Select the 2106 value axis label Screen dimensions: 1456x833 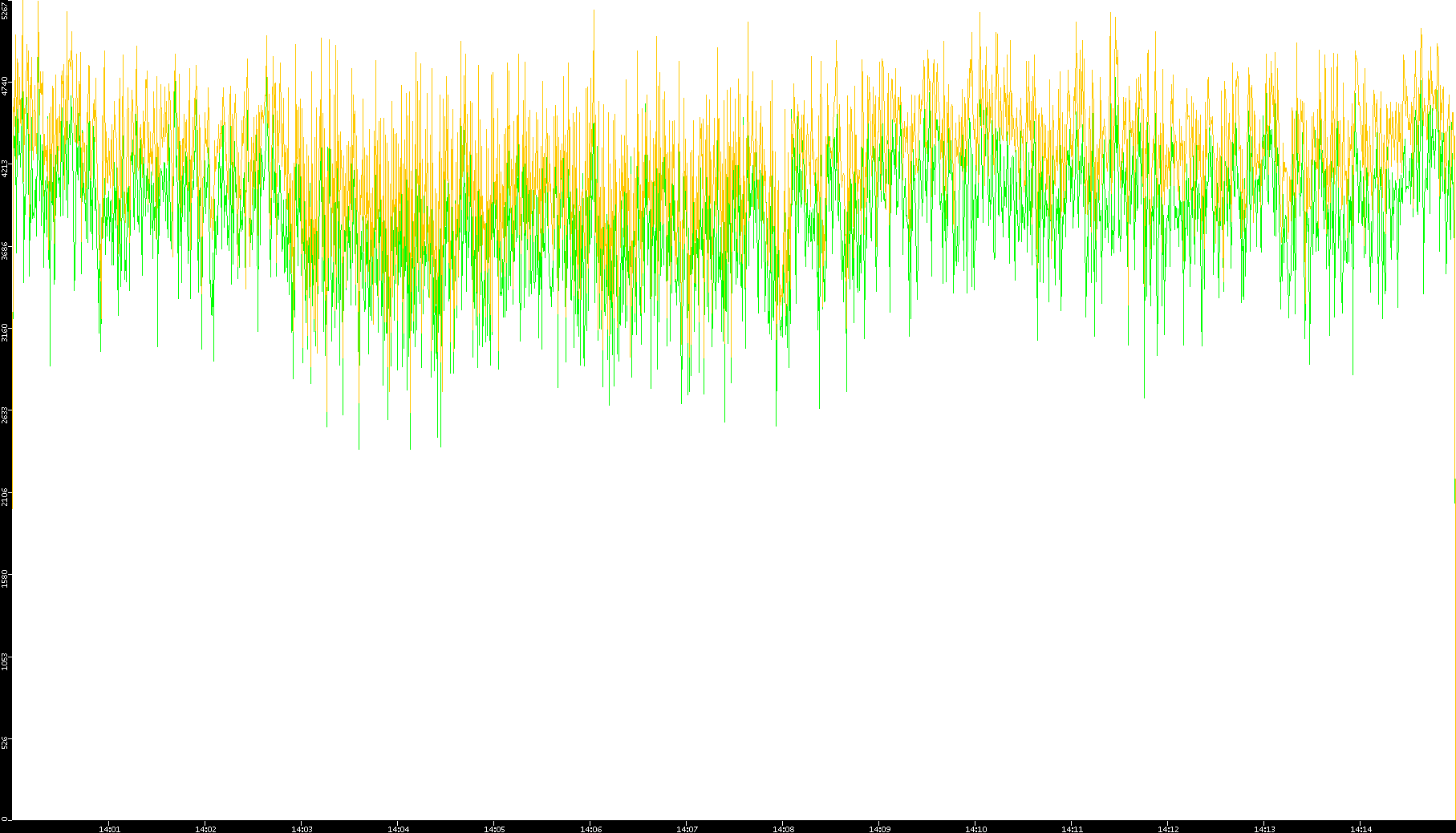(6, 496)
